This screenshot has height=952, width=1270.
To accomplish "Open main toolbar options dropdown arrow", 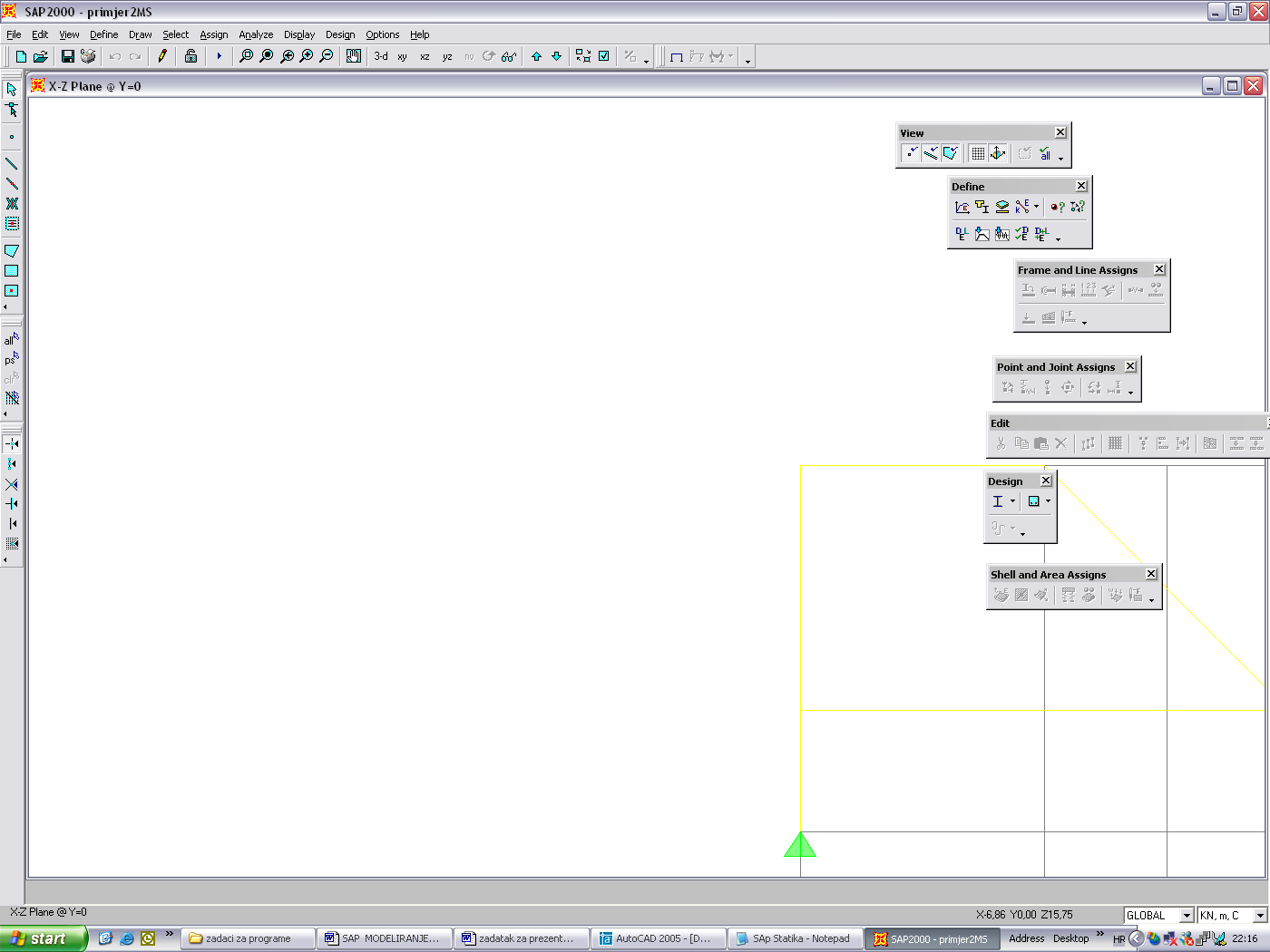I will [647, 61].
